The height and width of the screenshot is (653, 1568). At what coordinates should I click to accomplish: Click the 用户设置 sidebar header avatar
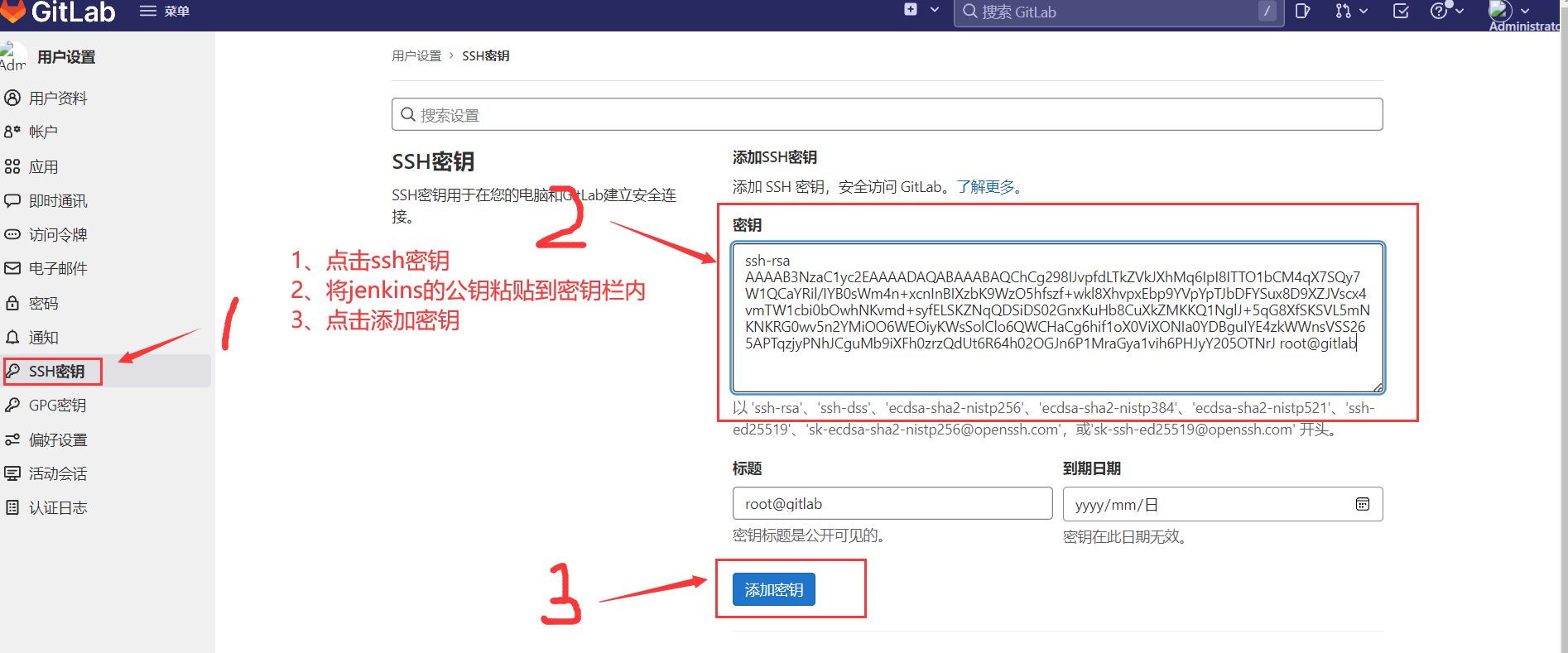[x=13, y=56]
